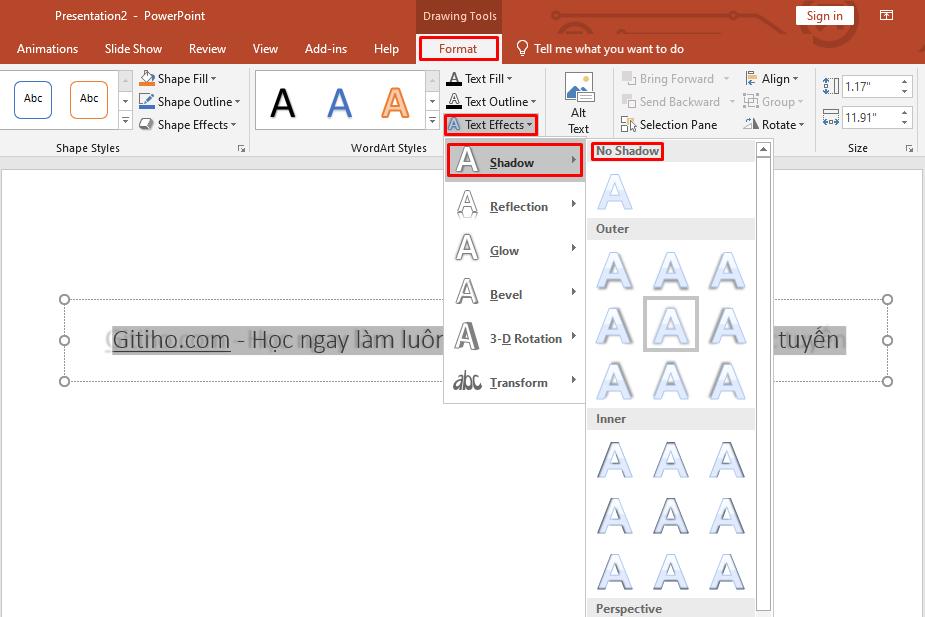Click the shape height input field
925x617 pixels.
tap(866, 87)
